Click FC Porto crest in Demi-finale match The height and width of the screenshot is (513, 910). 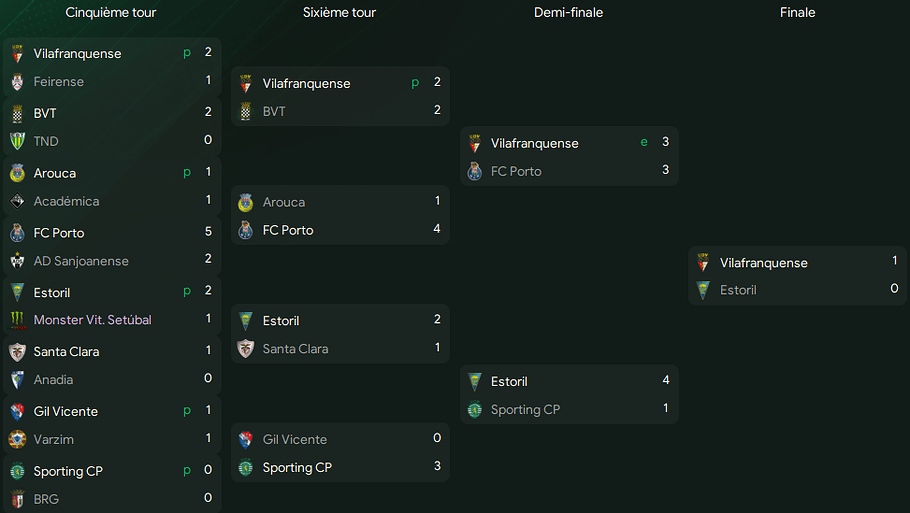click(x=475, y=171)
